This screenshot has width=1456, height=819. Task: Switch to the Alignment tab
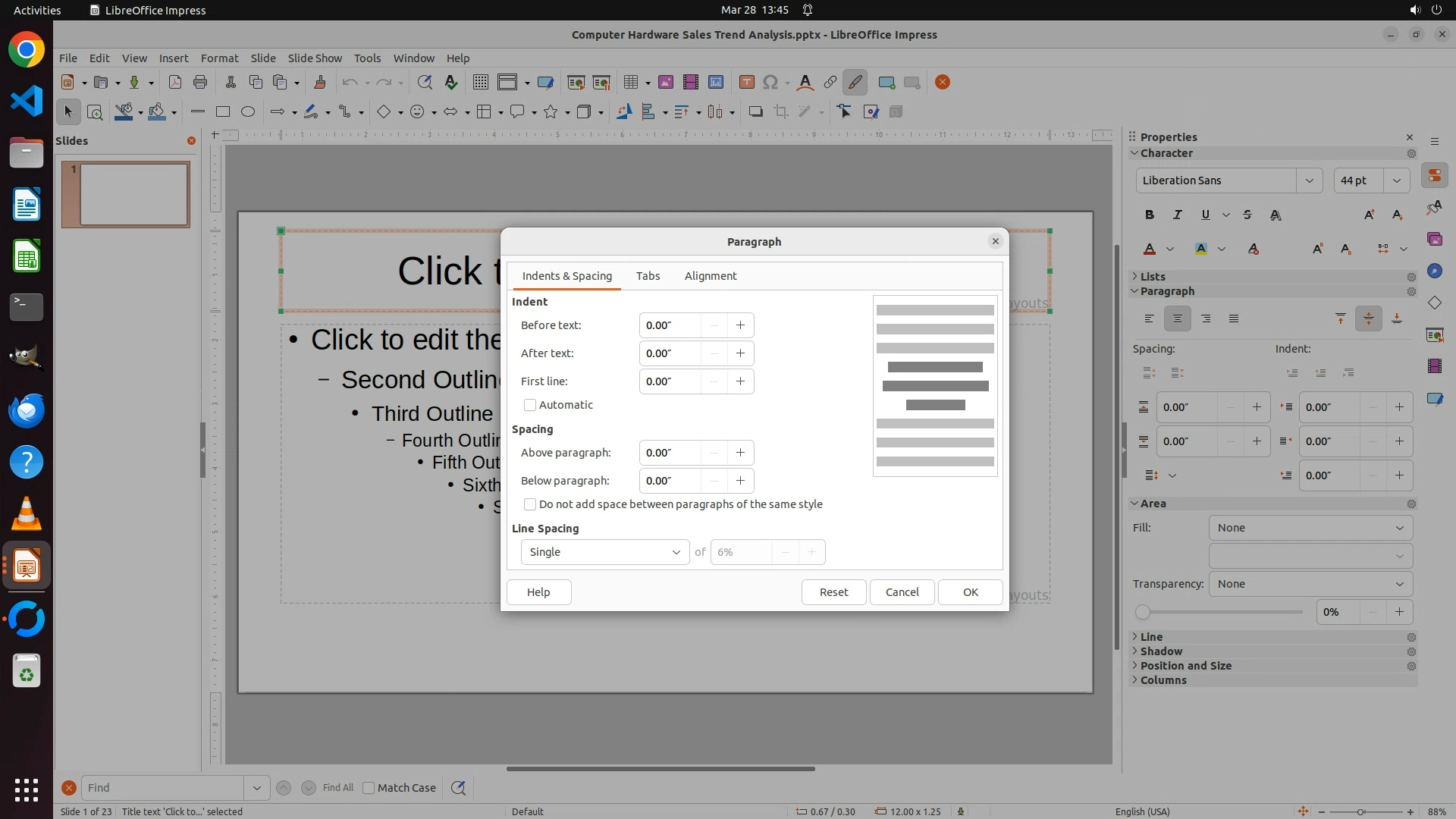tap(710, 276)
